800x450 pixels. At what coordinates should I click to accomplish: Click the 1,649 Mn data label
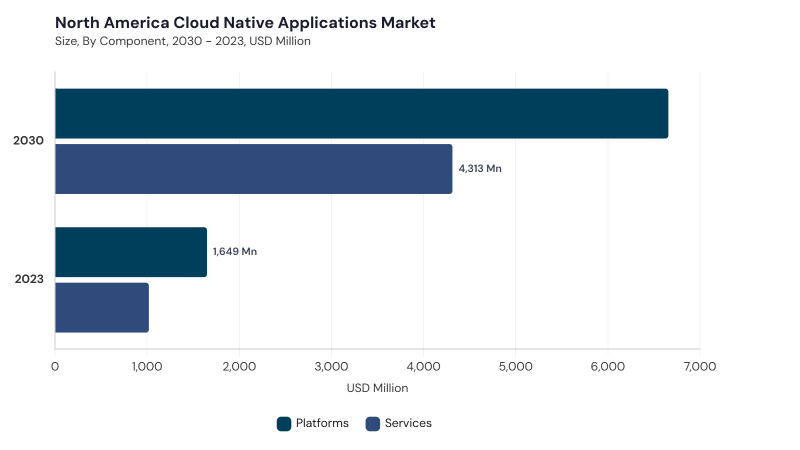[235, 252]
